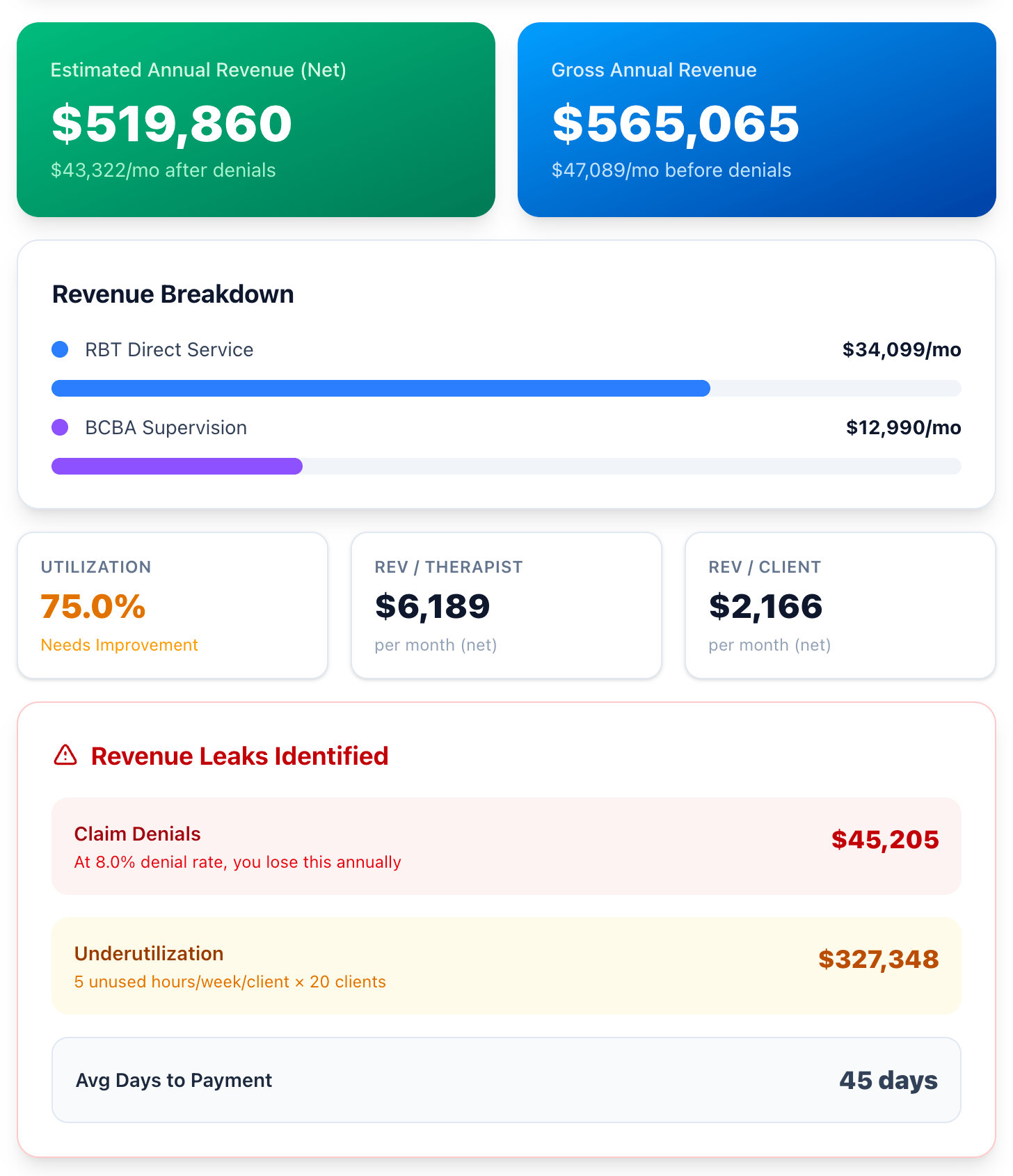Viewport: 1013px width, 1176px height.
Task: Click "per month (net)" under Rev / Client
Action: pyautogui.click(x=770, y=645)
